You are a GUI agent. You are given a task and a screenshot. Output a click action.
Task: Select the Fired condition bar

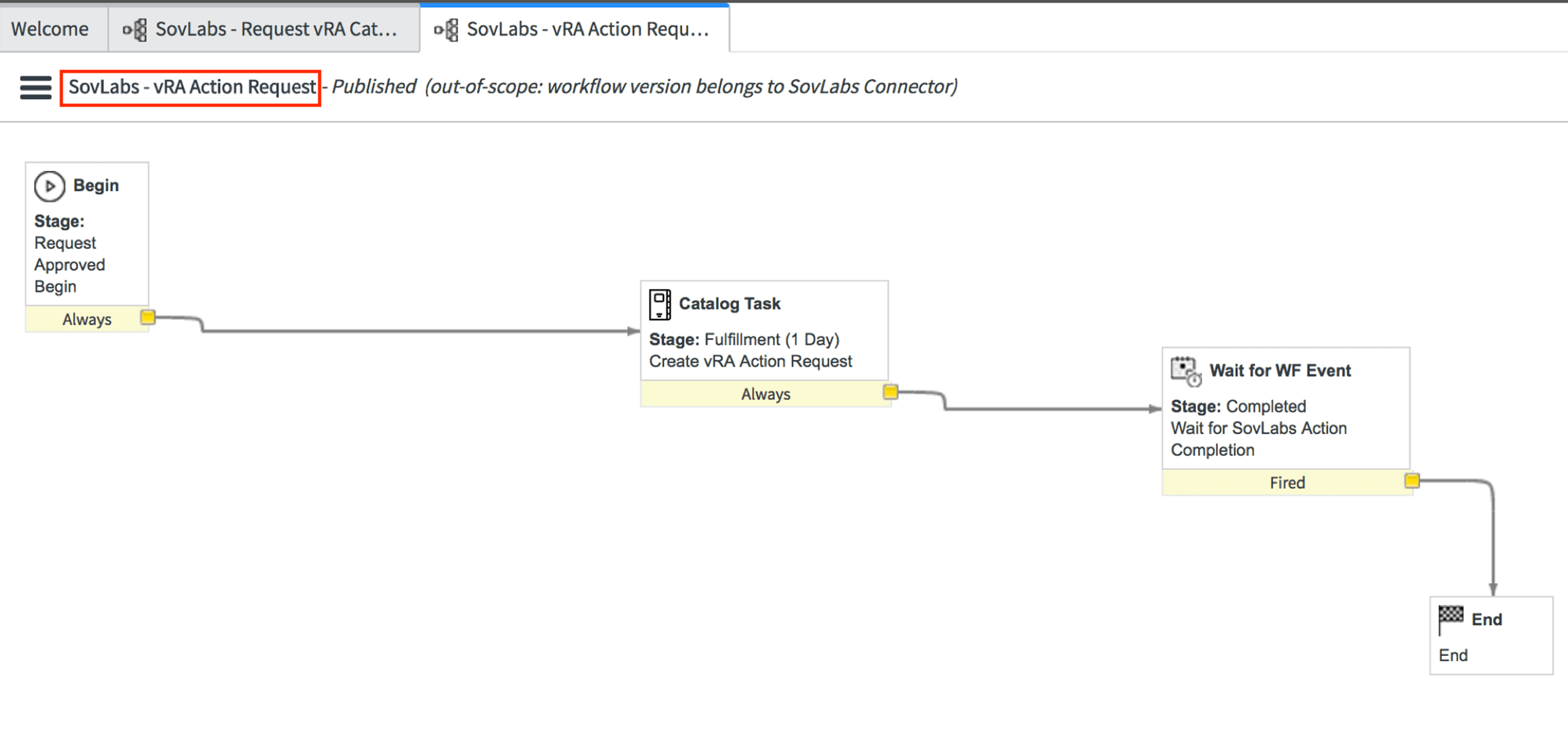(x=1286, y=483)
